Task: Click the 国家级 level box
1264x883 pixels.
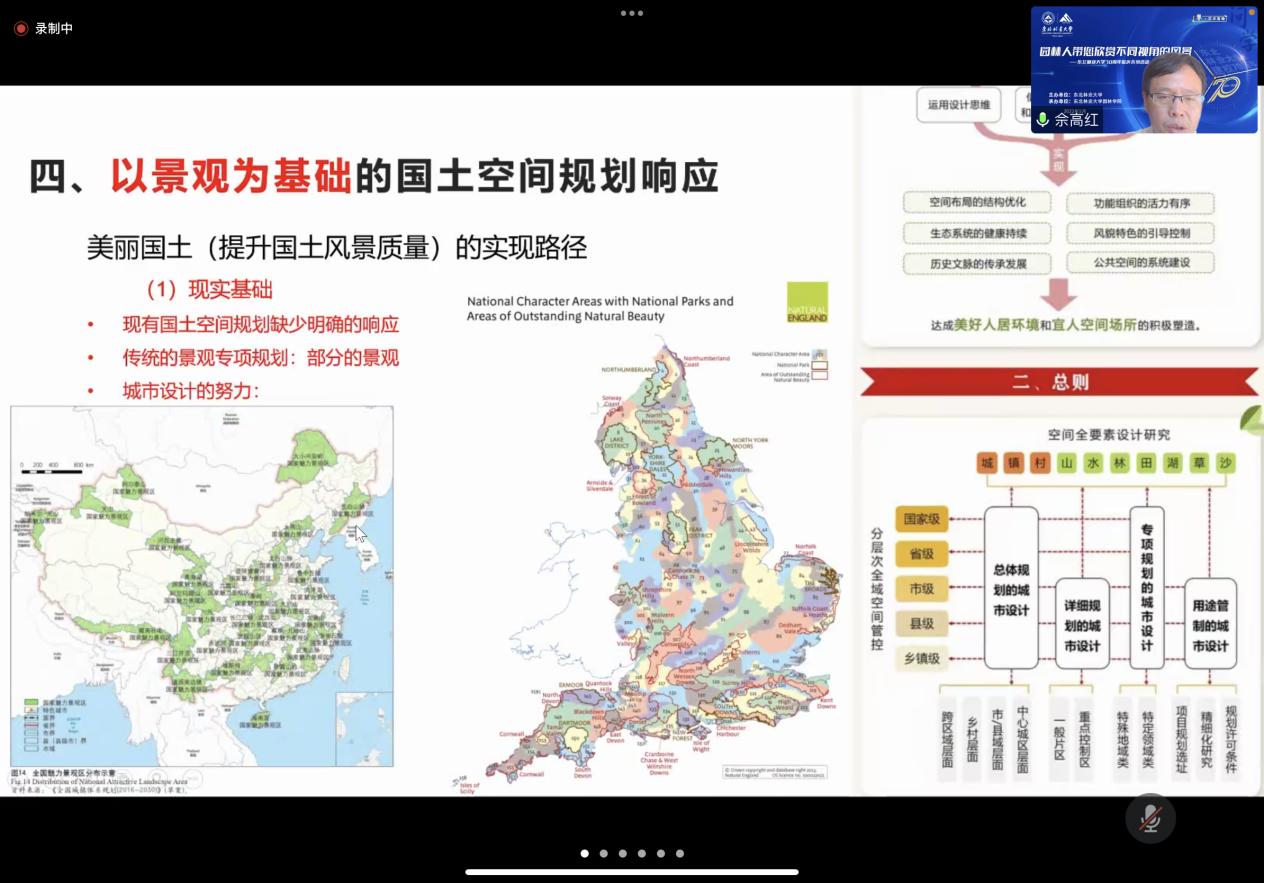Action: [x=919, y=519]
